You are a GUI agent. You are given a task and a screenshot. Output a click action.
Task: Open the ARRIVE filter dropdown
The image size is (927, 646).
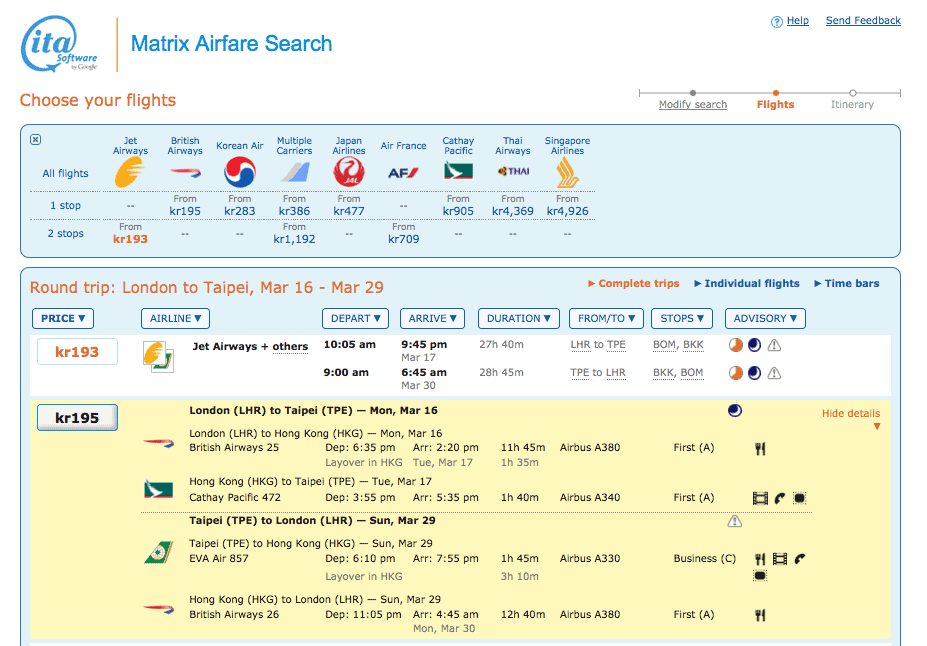pyautogui.click(x=432, y=319)
